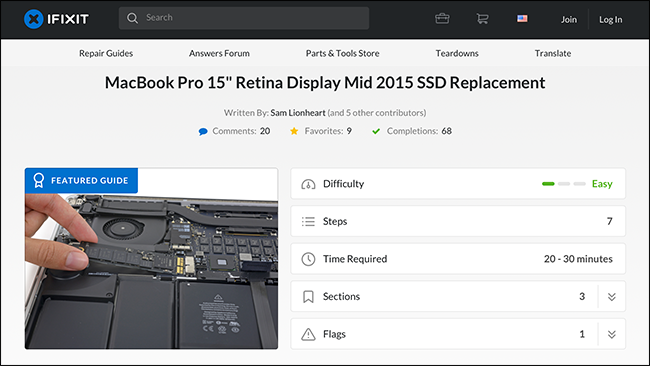The height and width of the screenshot is (366, 650).
Task: Click the Log In link
Action: pos(610,19)
